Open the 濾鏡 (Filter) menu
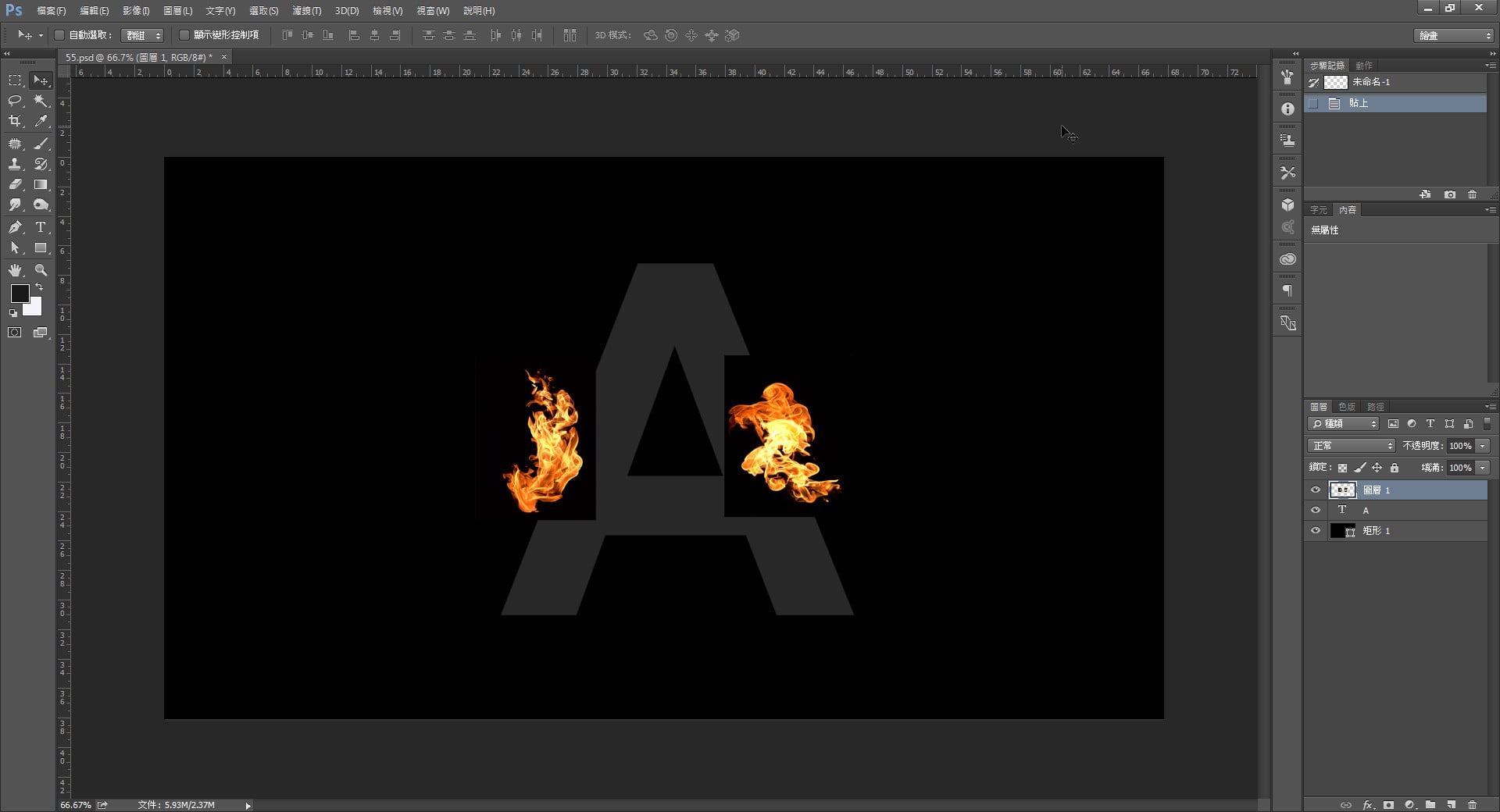 click(x=306, y=11)
